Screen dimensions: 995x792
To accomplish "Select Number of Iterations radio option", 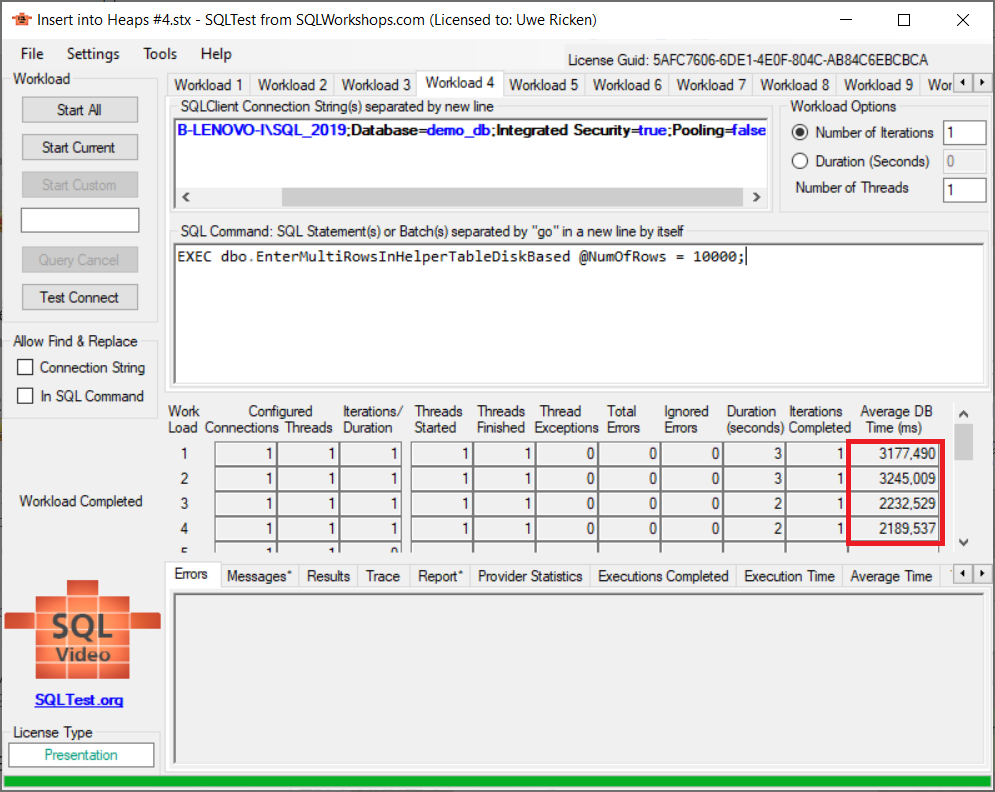I will pos(800,133).
